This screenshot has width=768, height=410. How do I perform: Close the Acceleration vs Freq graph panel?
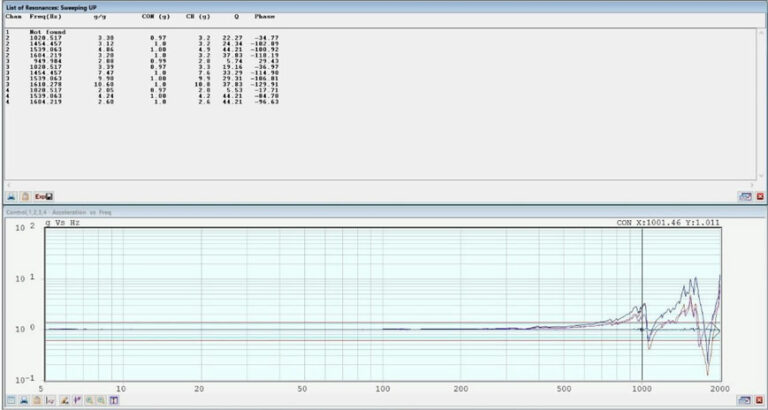760,400
